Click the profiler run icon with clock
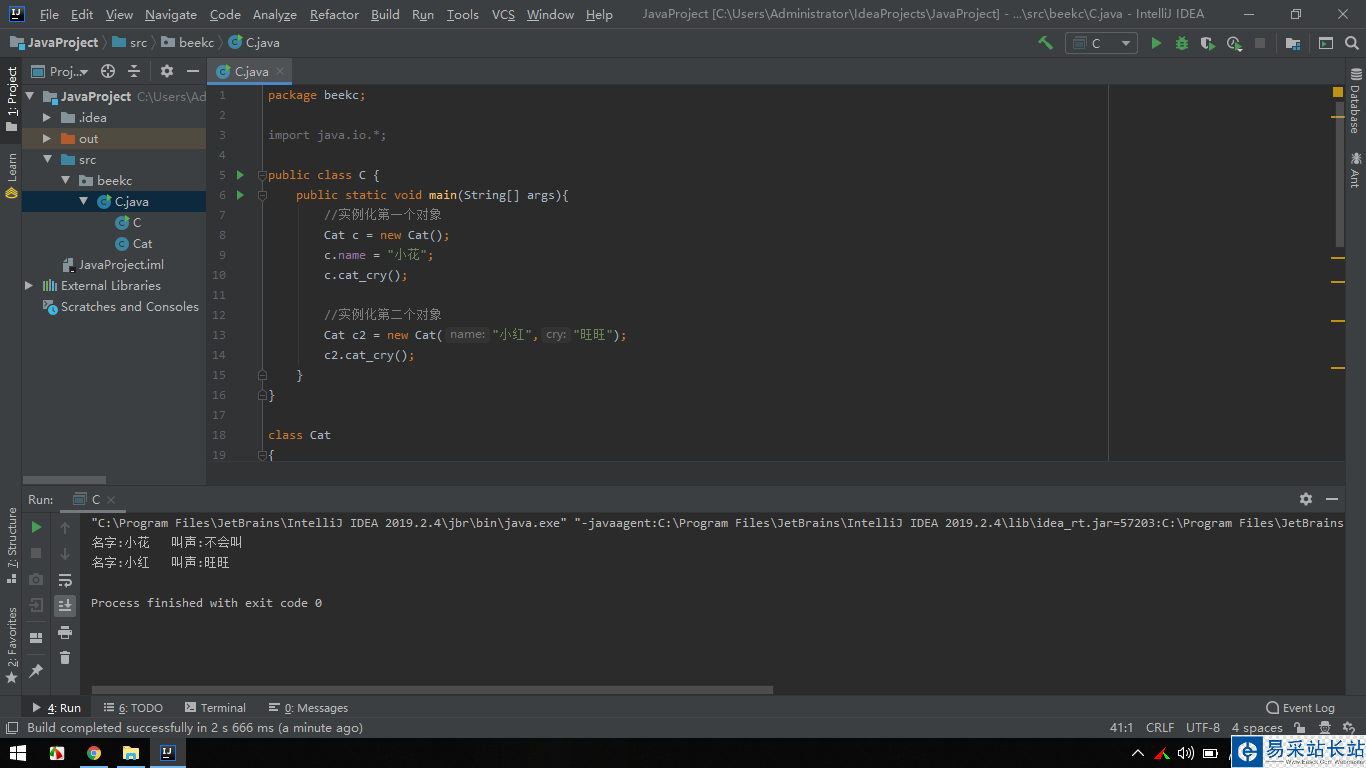 click(1234, 43)
